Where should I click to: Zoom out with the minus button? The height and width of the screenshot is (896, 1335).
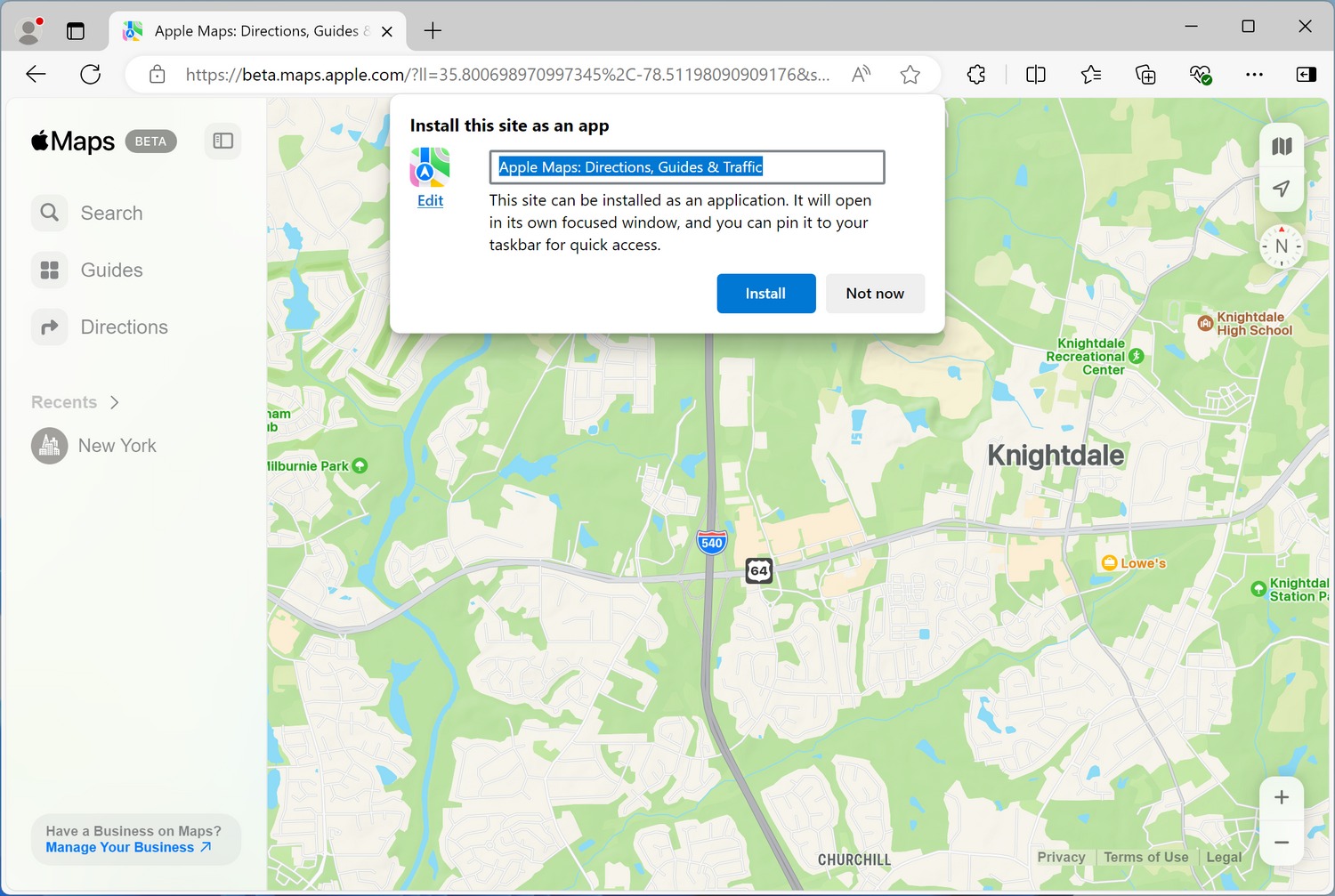pyautogui.click(x=1282, y=842)
